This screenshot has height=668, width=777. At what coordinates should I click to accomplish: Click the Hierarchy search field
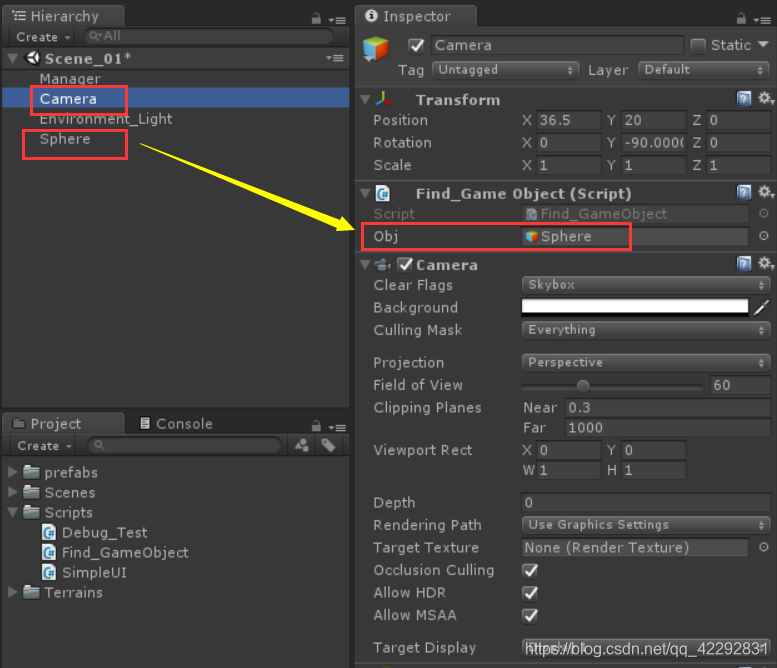tap(209, 36)
